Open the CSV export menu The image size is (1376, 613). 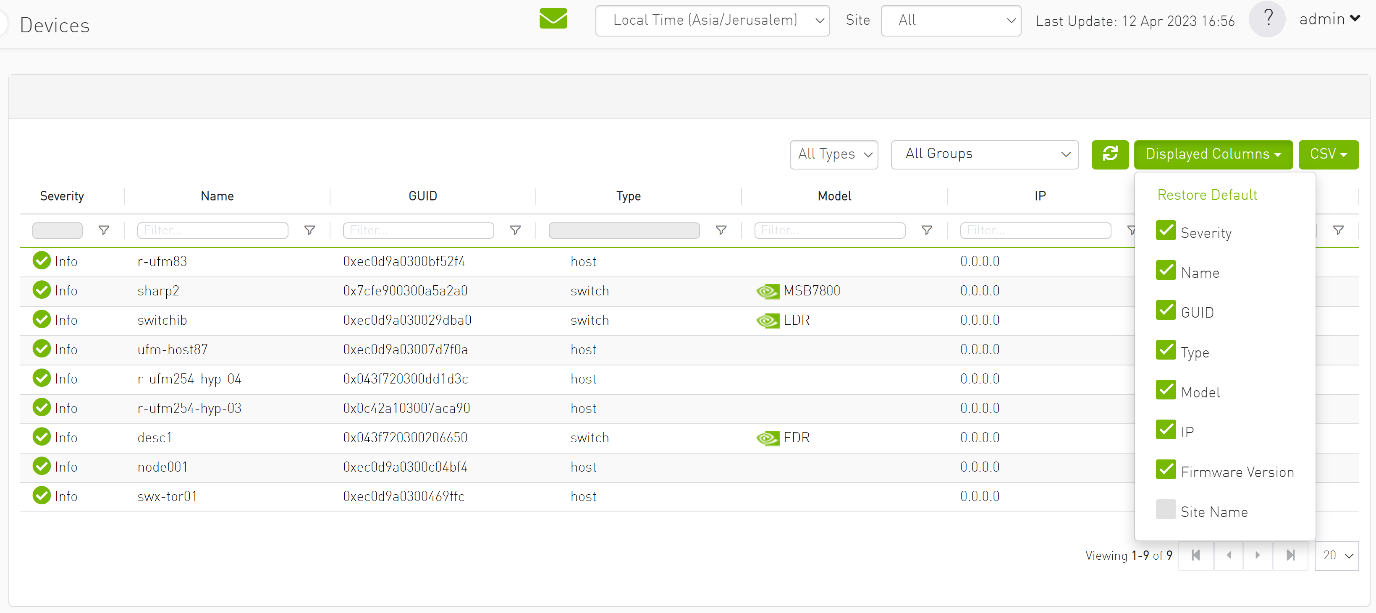(x=1328, y=155)
